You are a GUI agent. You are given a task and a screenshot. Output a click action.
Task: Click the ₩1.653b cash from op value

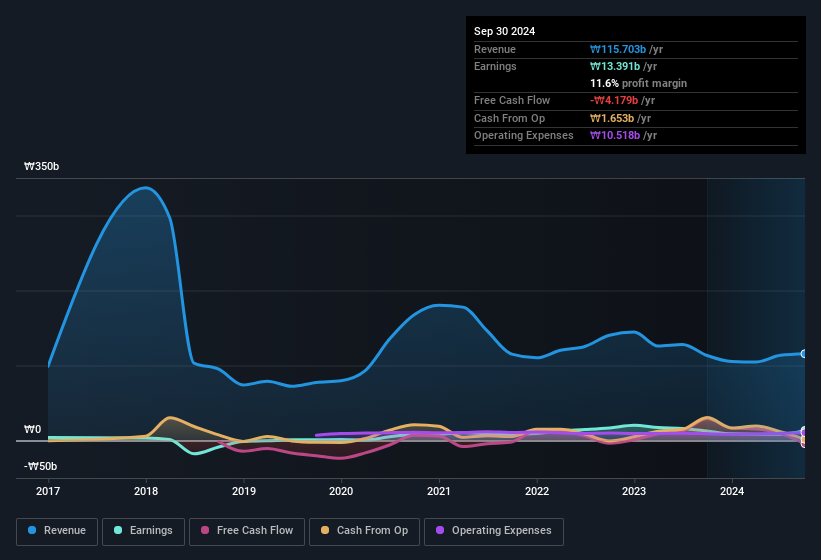[612, 118]
